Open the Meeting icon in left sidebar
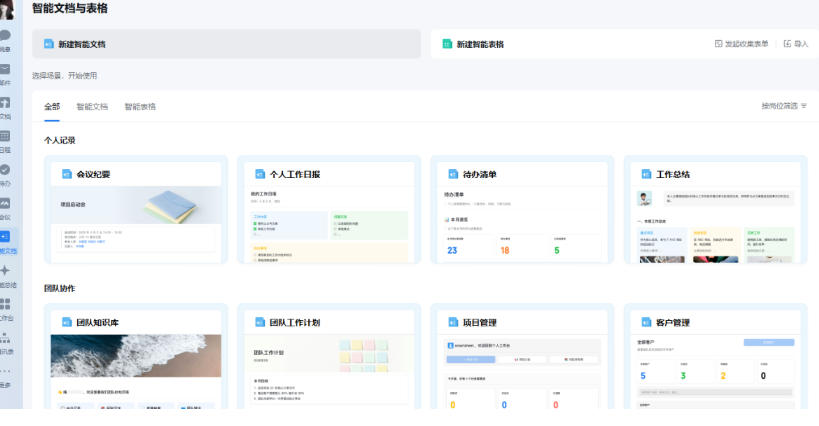Viewport: 819px width, 426px height. 5,203
